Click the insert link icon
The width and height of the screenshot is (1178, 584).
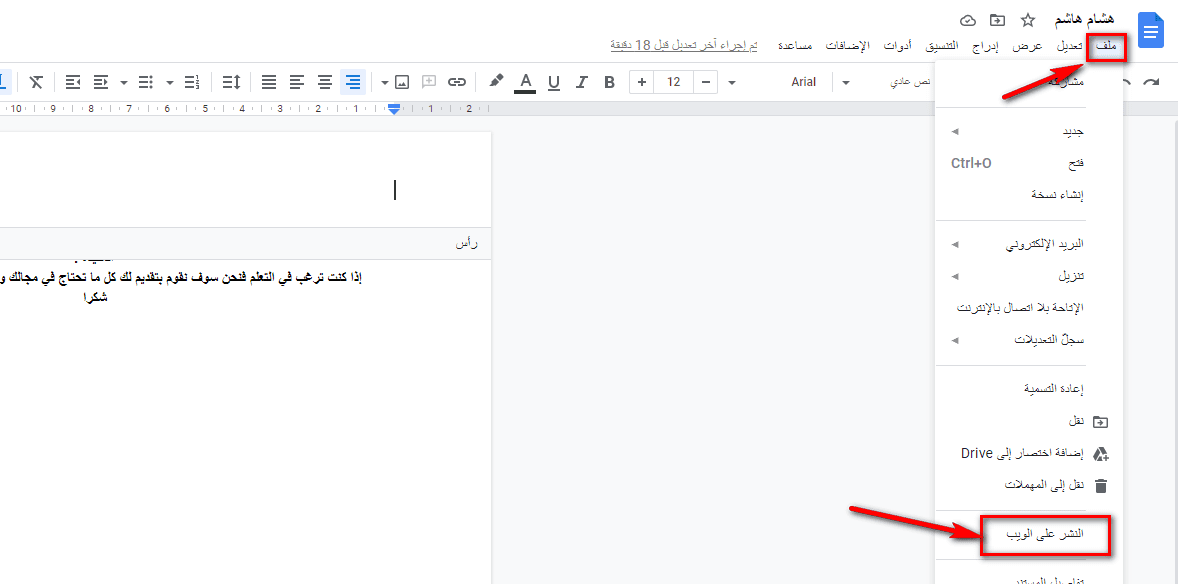[457, 82]
